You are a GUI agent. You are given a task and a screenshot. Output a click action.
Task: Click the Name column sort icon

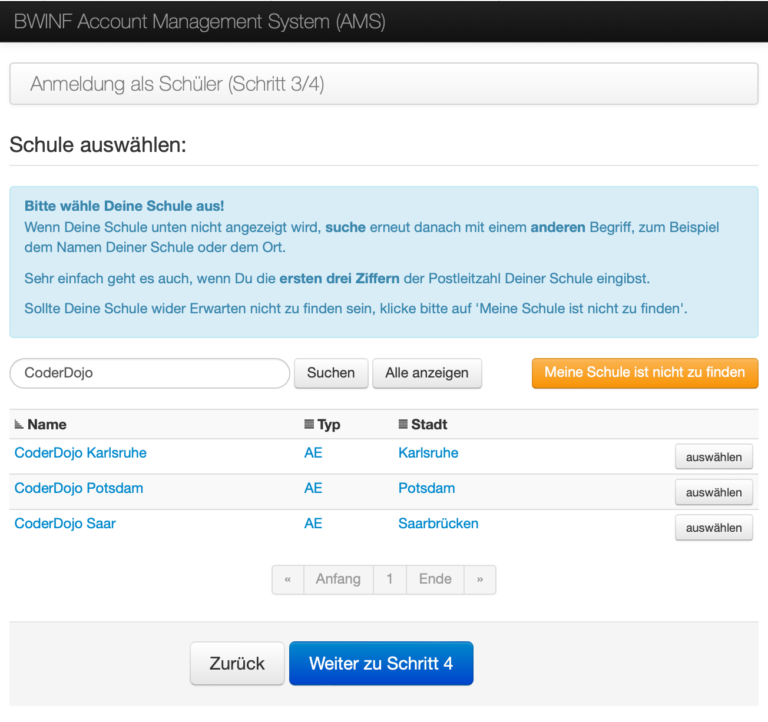click(19, 425)
